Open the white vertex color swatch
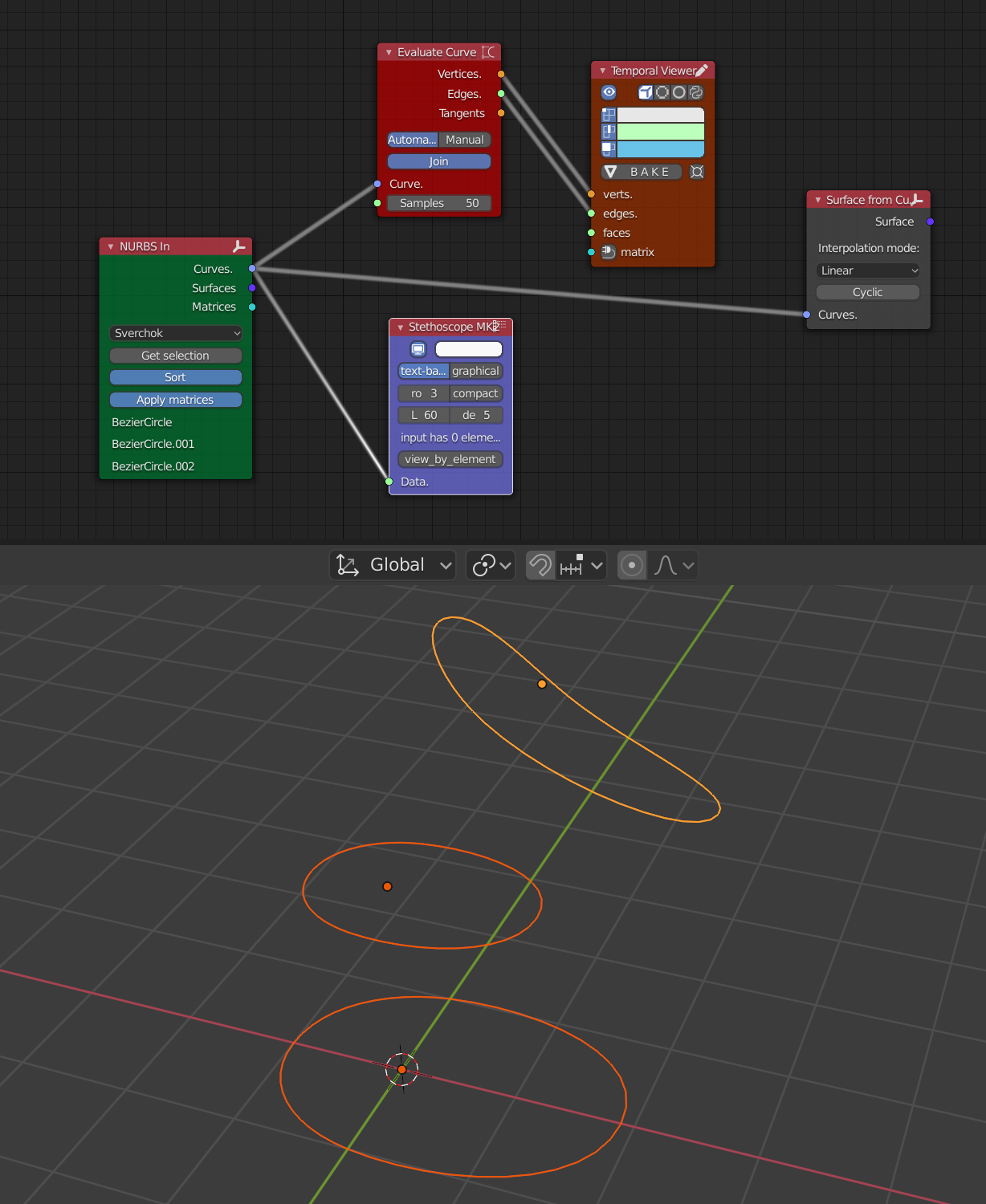The width and height of the screenshot is (986, 1204). click(x=661, y=115)
